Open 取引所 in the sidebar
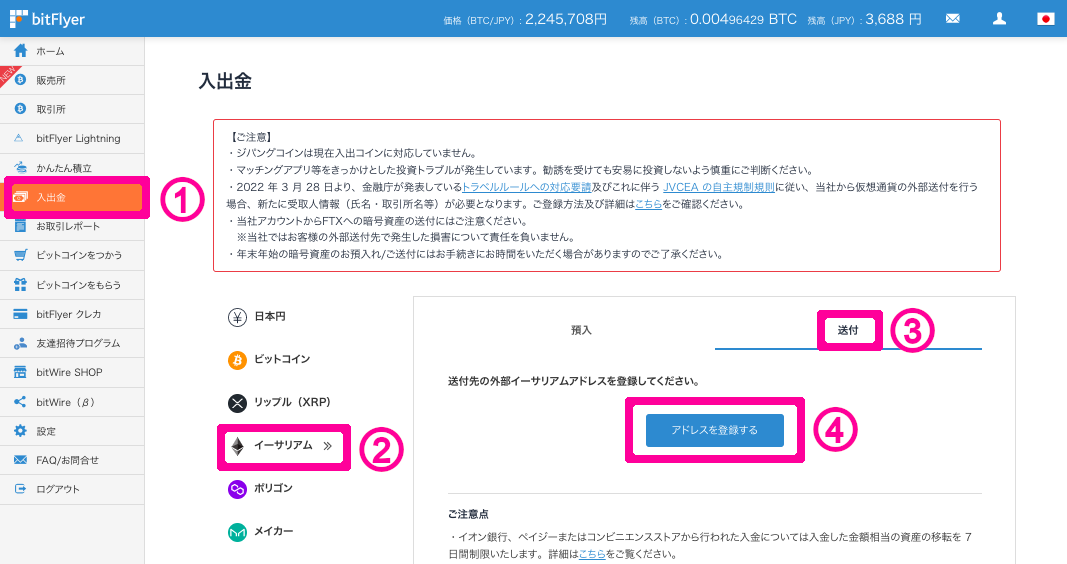The height and width of the screenshot is (564, 1067). 72,109
